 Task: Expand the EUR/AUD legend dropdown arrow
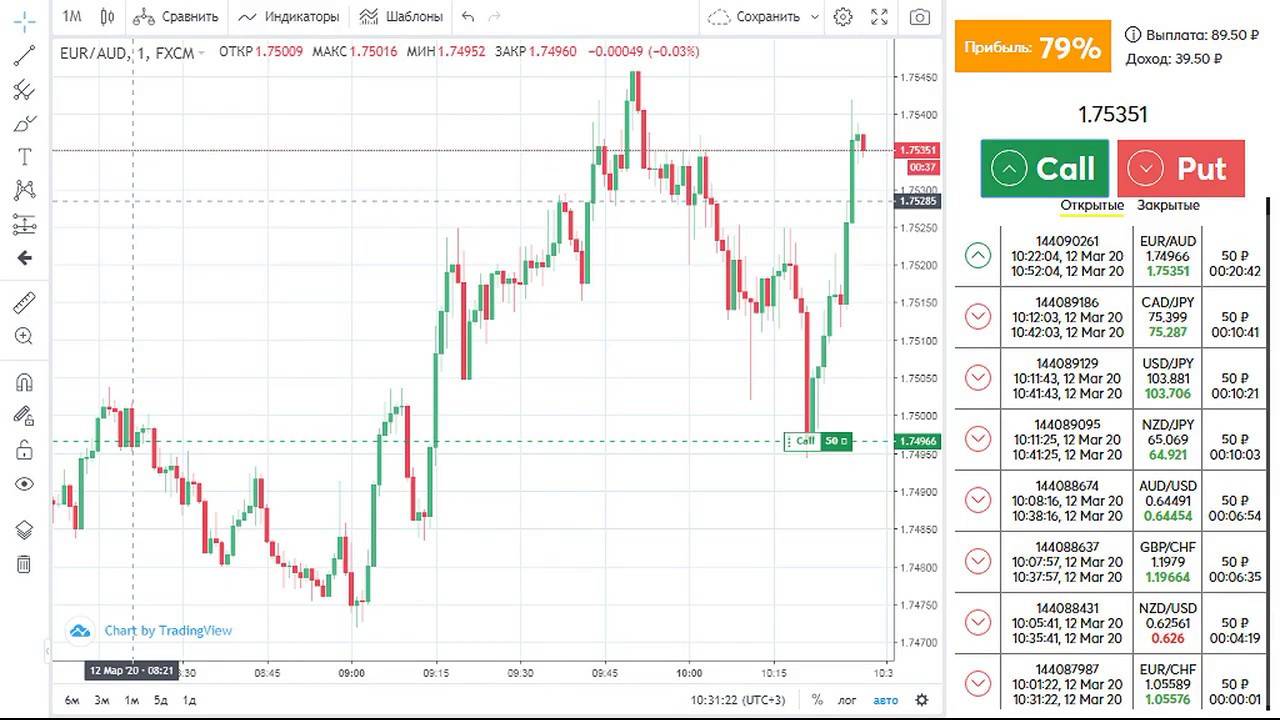coord(202,52)
